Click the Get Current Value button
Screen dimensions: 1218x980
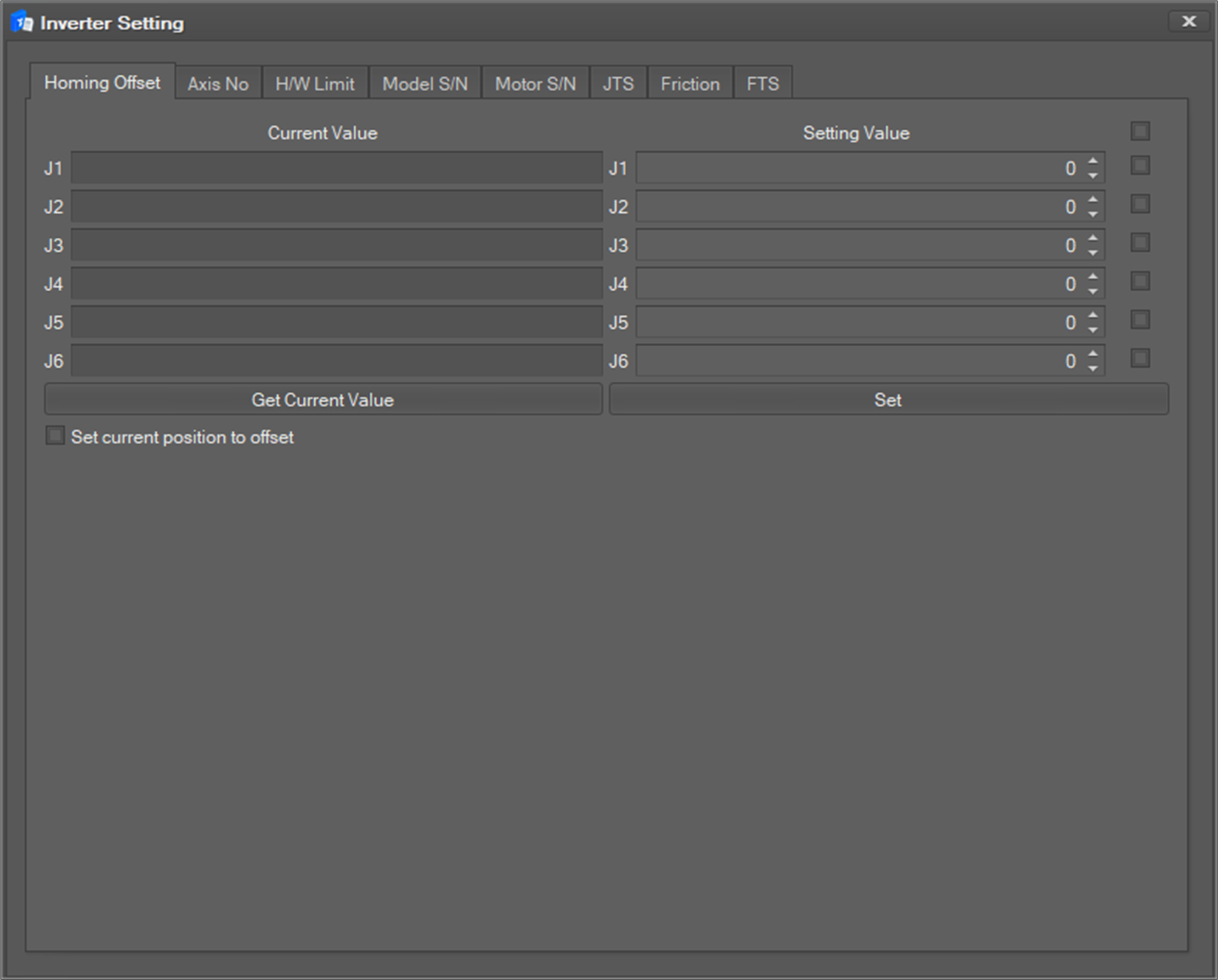click(323, 400)
